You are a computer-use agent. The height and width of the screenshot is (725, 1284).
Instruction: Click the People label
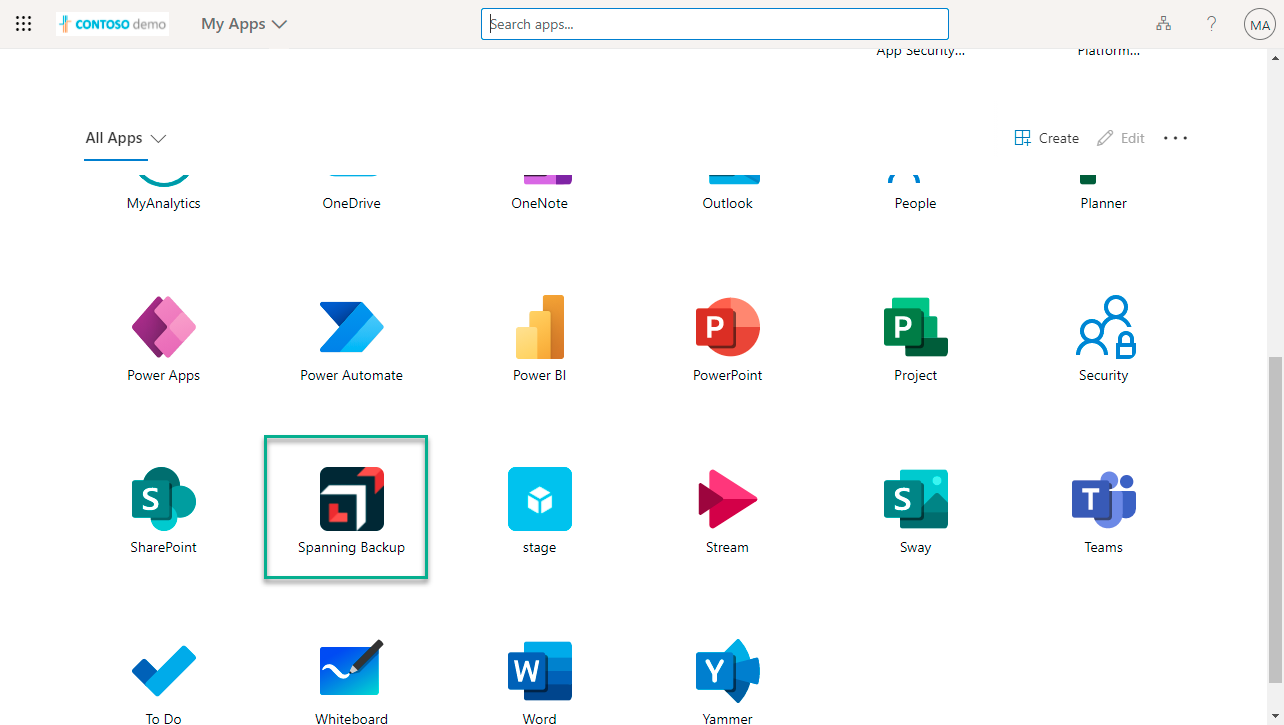pyautogui.click(x=916, y=203)
